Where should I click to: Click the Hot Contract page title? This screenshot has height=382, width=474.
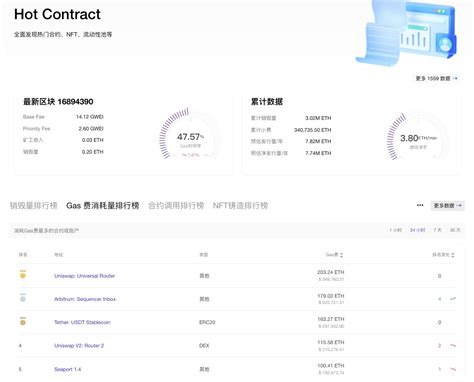pos(57,14)
